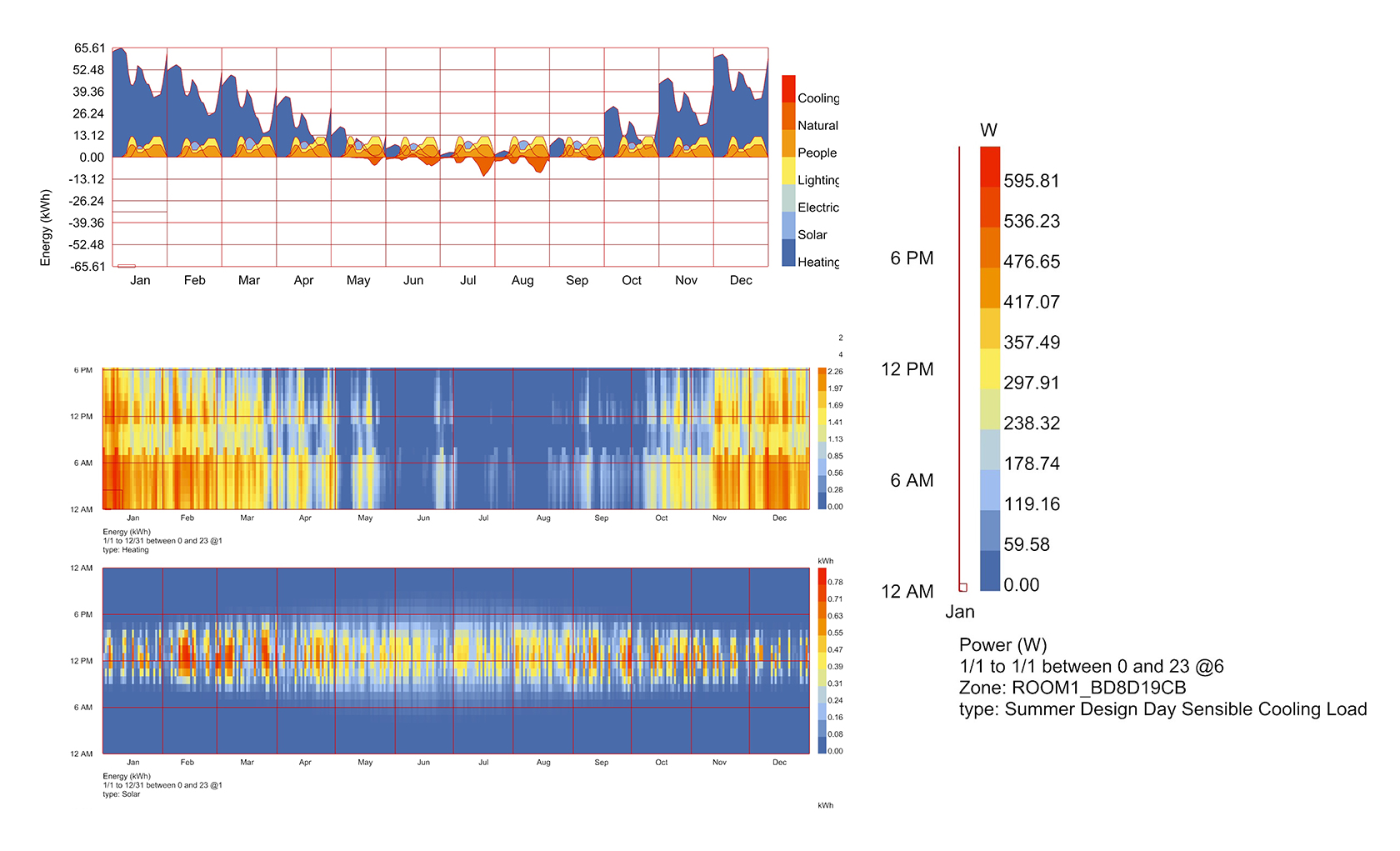Click the yellow Lighting legend swatch

pos(788,171)
